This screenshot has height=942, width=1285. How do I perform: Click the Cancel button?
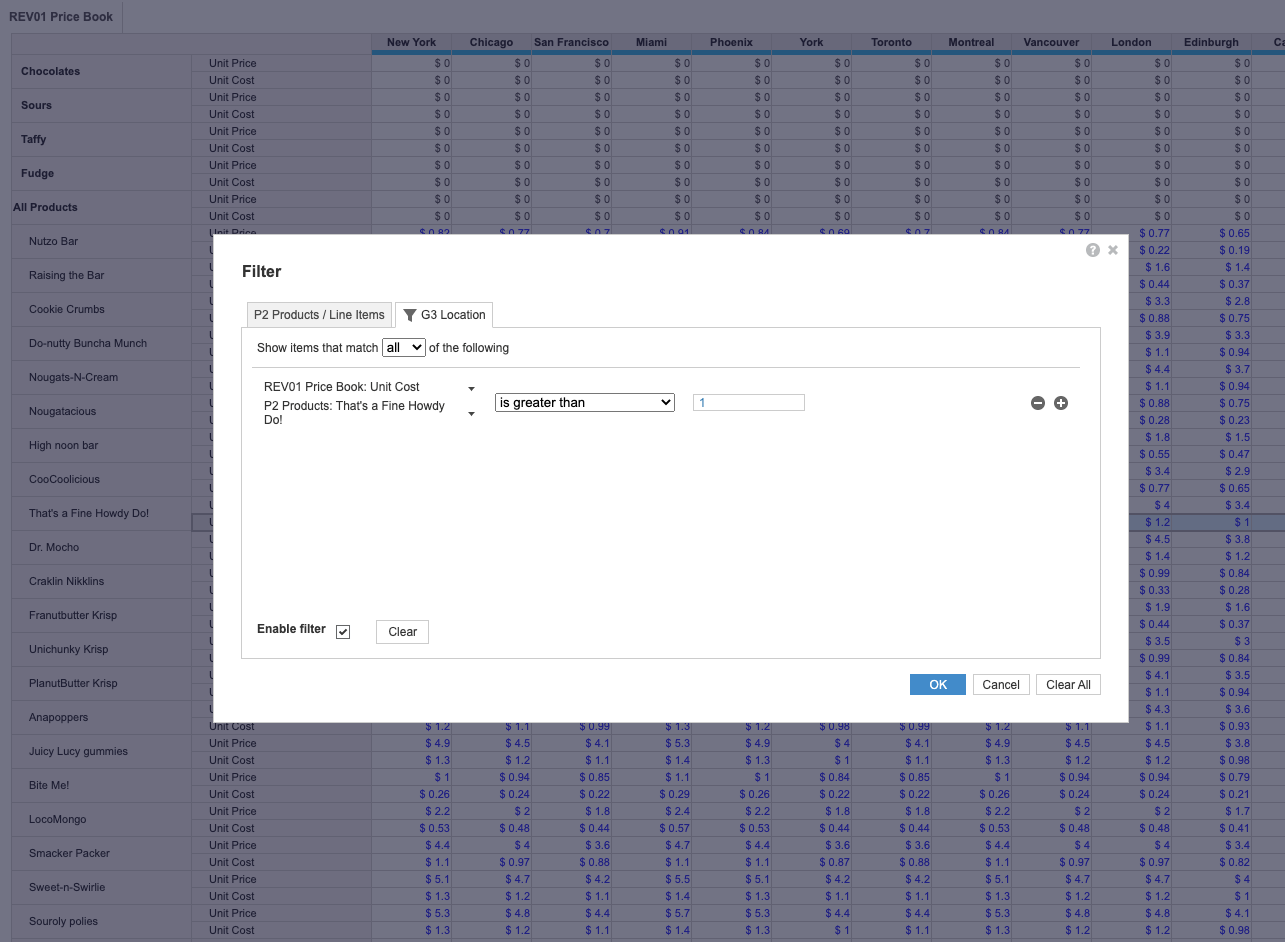1001,684
